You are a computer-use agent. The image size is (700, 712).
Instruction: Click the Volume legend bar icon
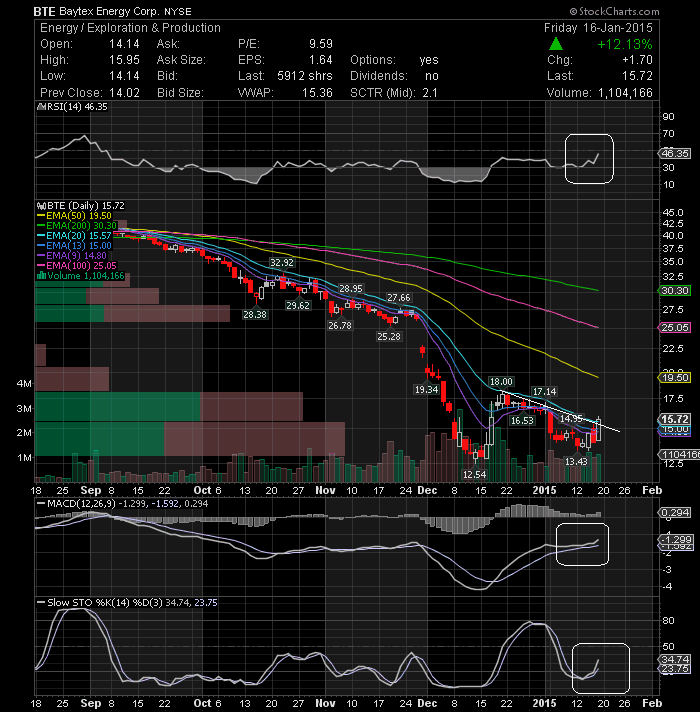41,276
